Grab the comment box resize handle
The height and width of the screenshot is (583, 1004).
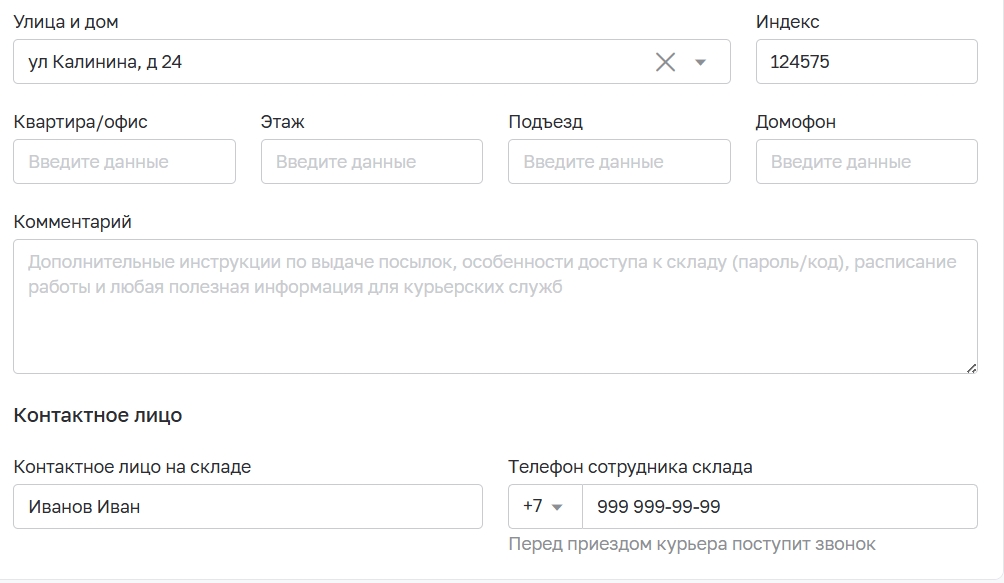[x=971, y=368]
